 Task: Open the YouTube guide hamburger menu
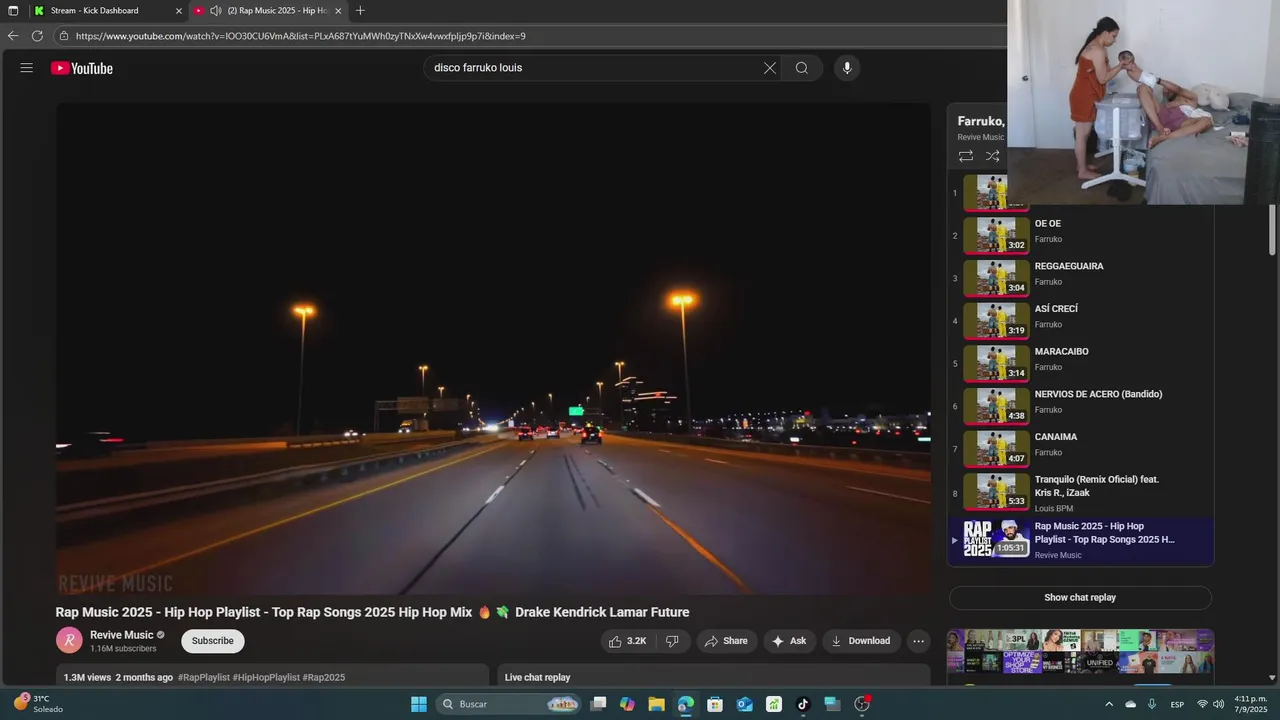(x=26, y=68)
